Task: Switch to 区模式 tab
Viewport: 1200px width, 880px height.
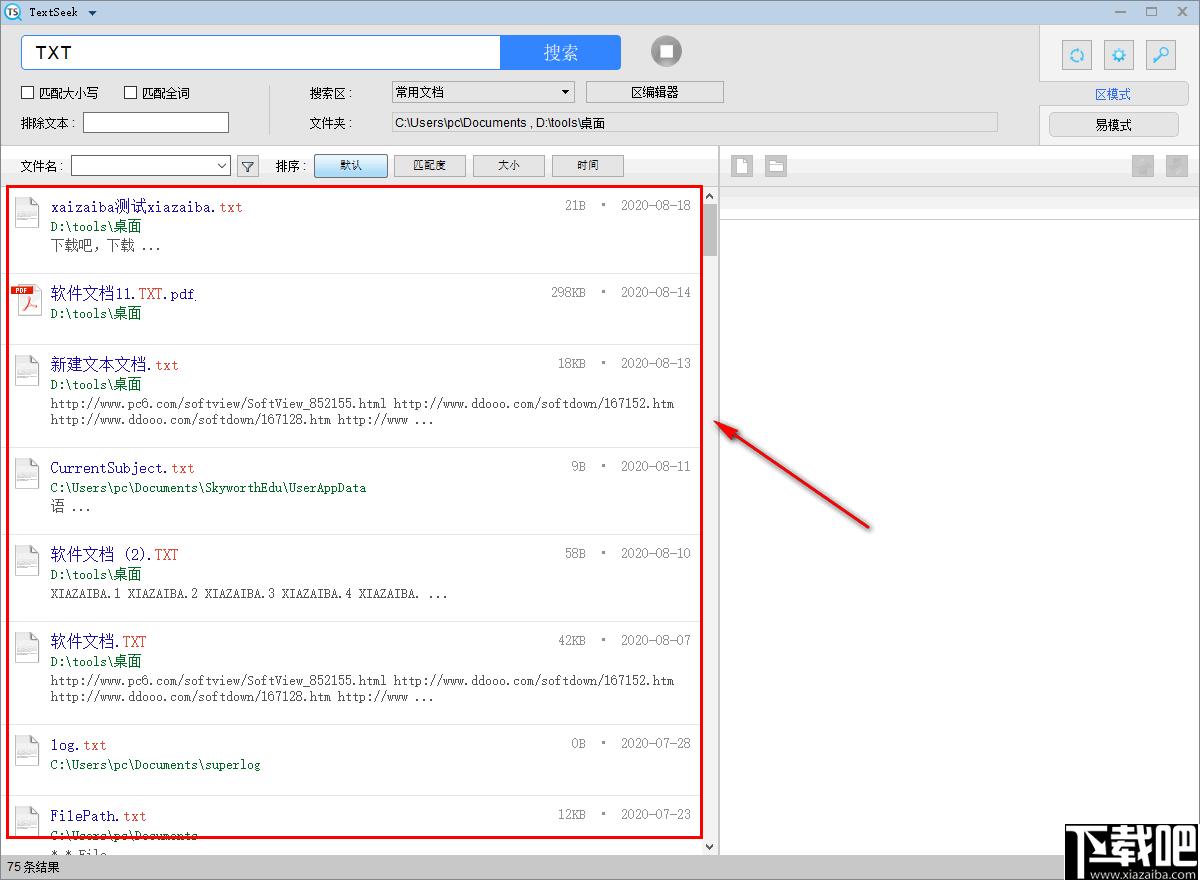Action: click(1112, 94)
